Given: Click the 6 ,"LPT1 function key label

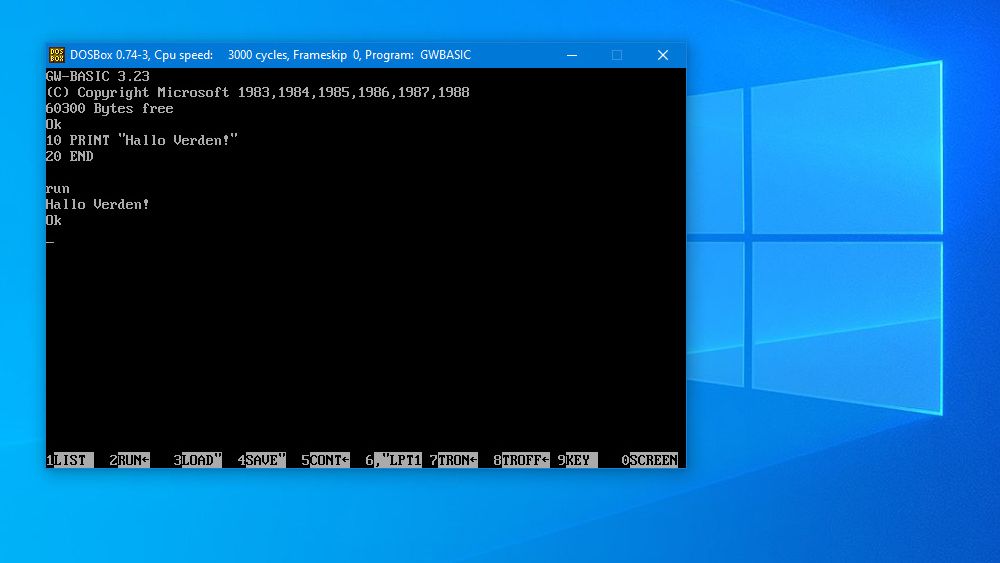Looking at the screenshot, I should [393, 460].
